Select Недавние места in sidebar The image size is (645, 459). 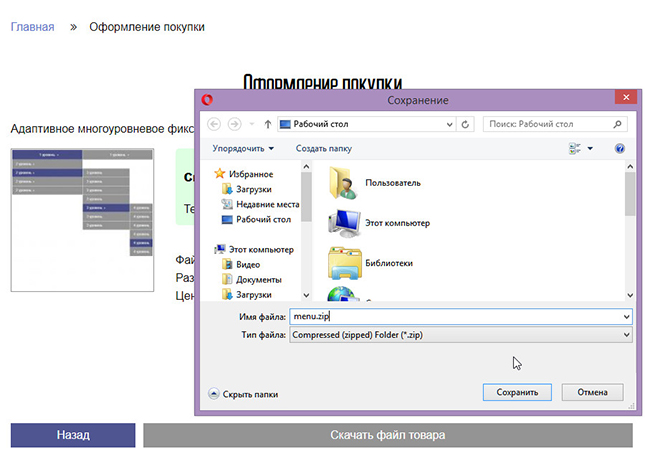(268, 203)
